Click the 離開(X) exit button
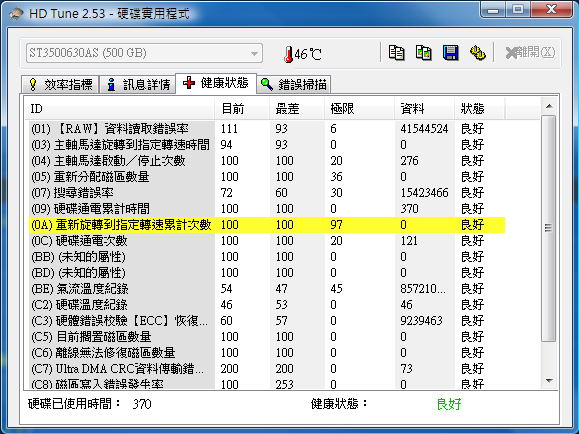The image size is (579, 434). point(530,52)
